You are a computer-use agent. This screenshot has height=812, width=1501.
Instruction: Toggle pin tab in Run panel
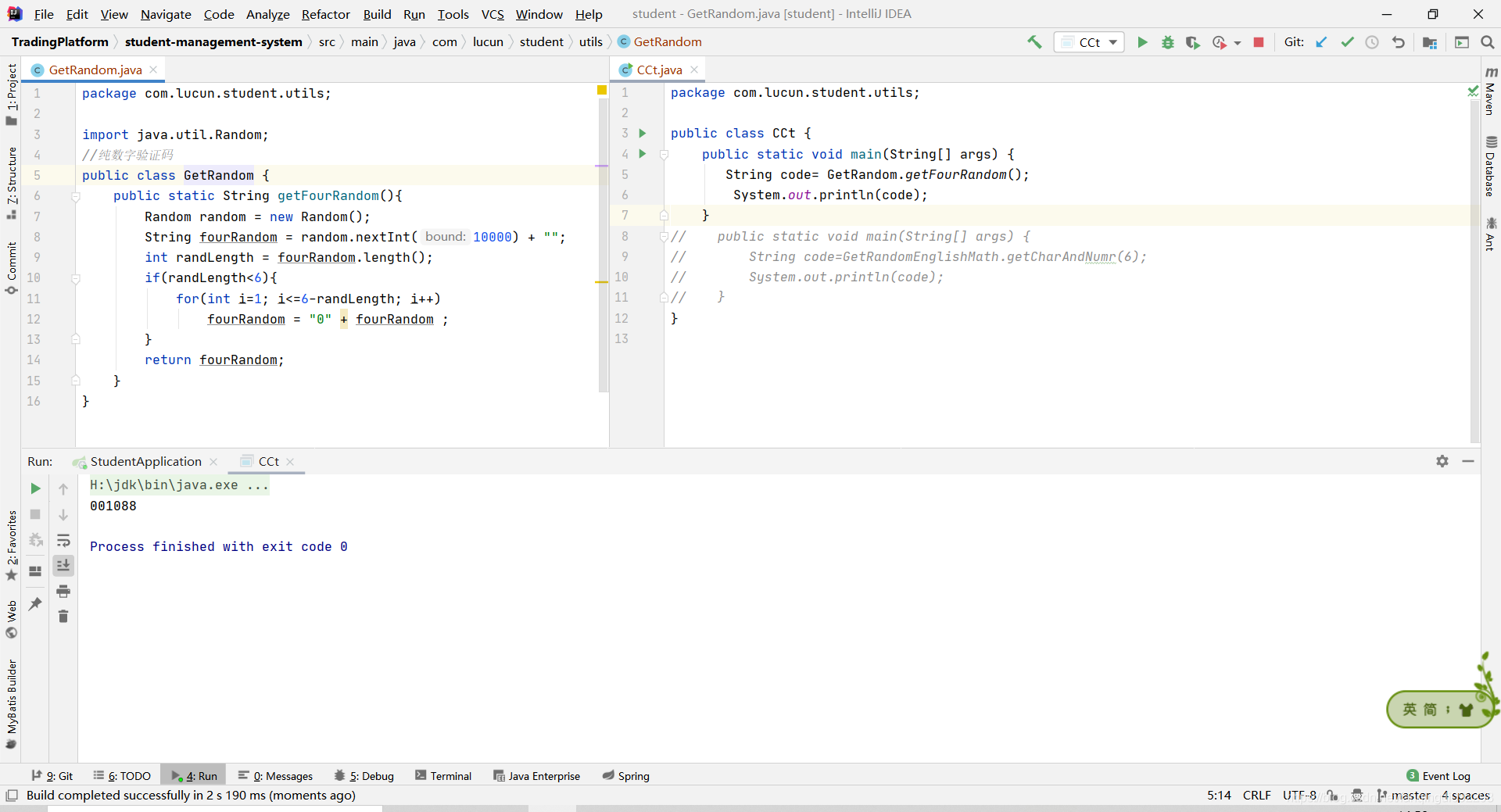(x=35, y=603)
